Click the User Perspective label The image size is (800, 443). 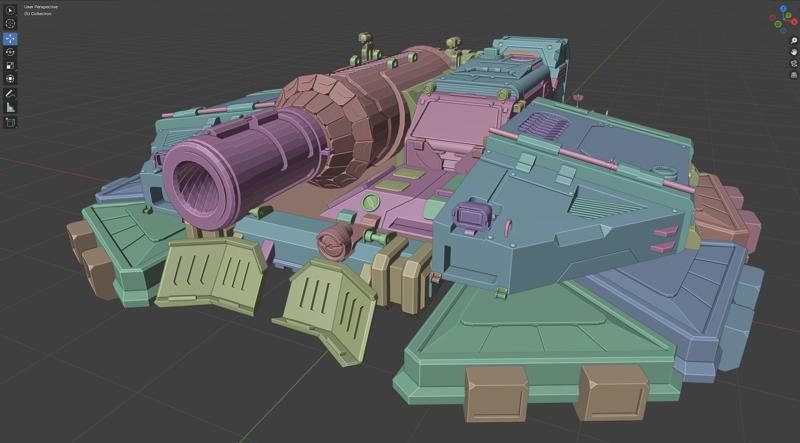tap(41, 7)
